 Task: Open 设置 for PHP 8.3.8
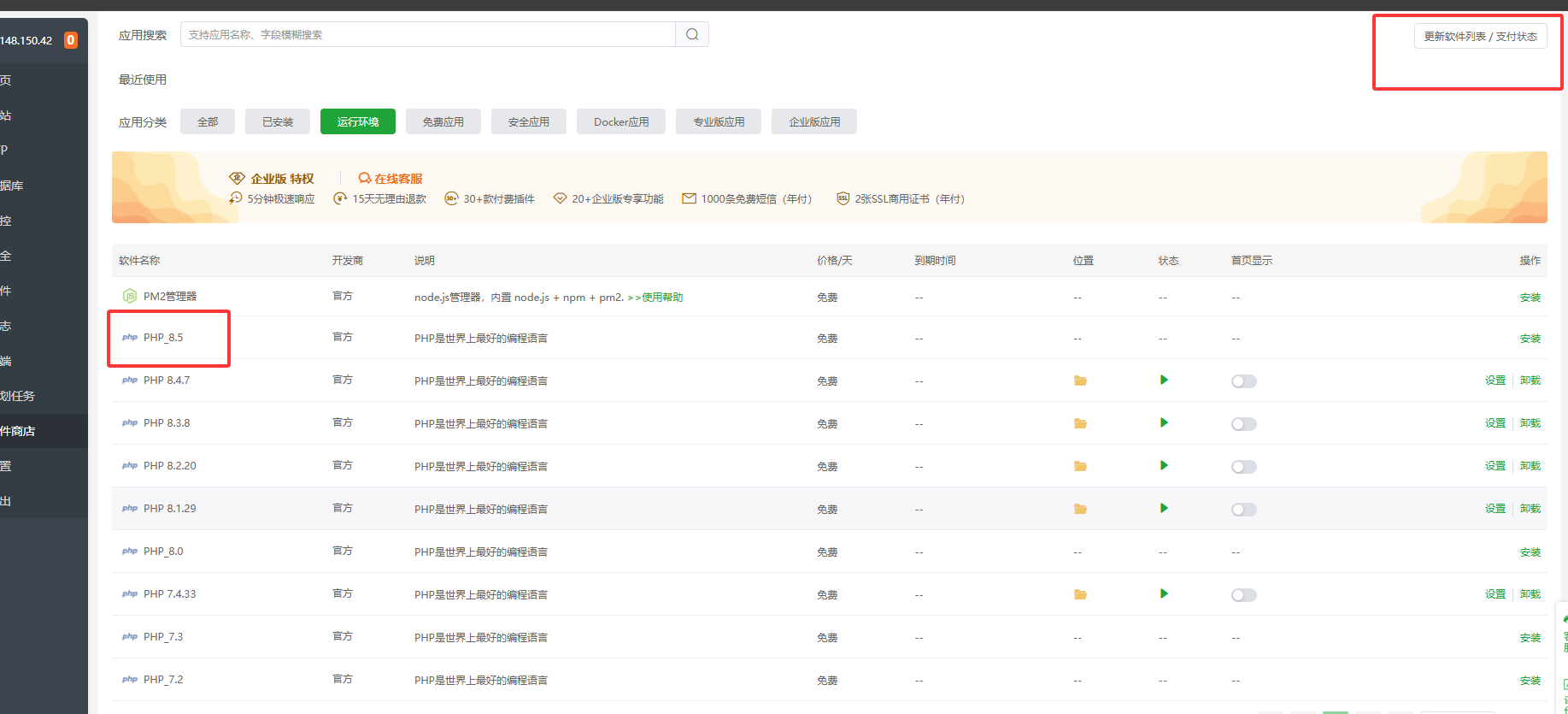(x=1495, y=423)
